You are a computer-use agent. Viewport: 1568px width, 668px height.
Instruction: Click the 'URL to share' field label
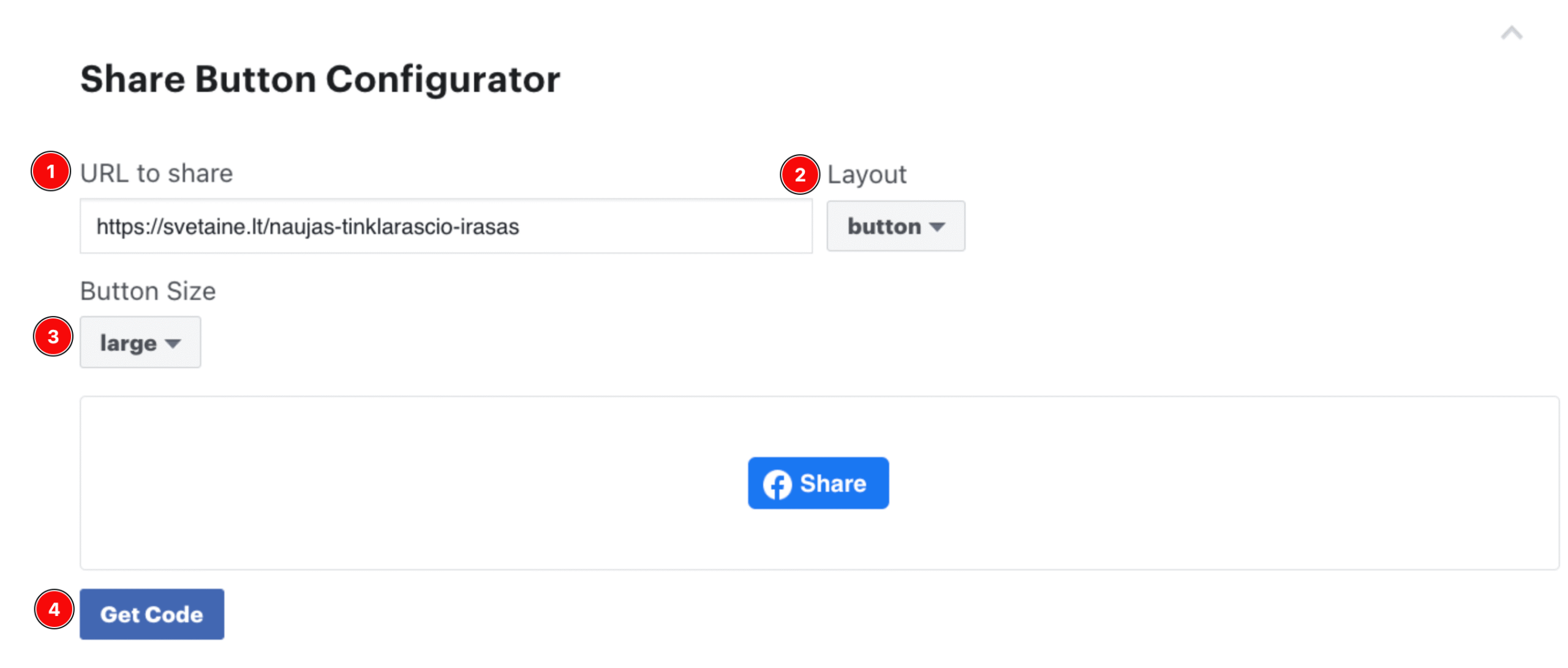coord(157,173)
